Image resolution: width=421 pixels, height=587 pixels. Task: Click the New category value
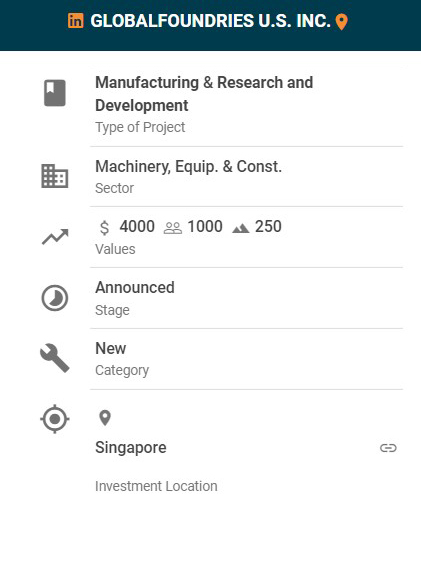(111, 349)
